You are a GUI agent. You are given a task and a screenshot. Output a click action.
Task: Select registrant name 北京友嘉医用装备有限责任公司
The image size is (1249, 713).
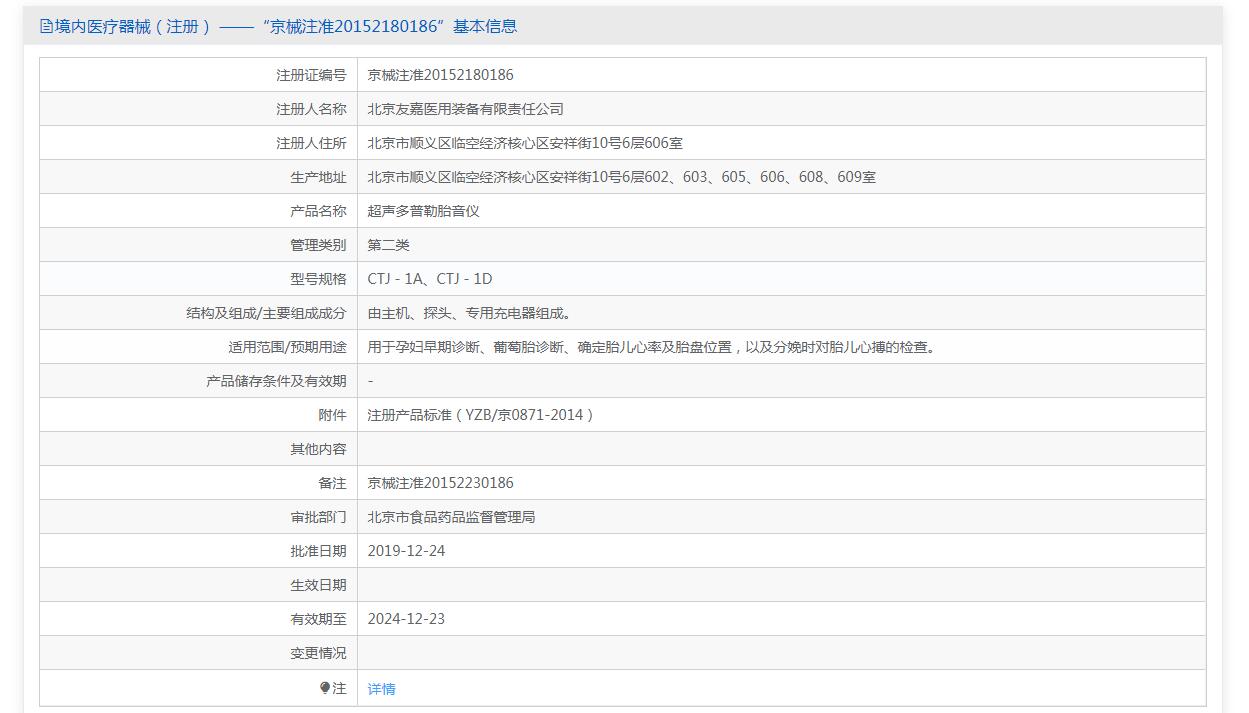[466, 109]
